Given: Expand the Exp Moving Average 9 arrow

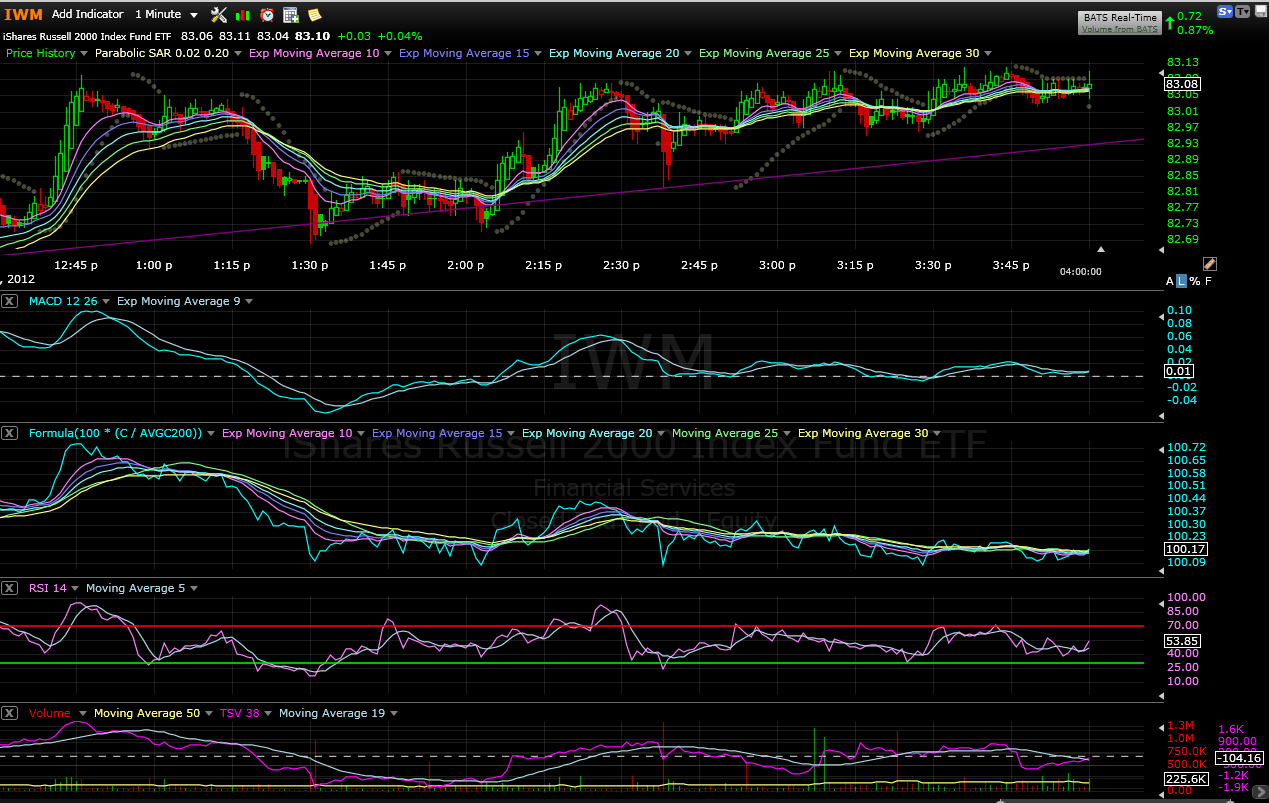Looking at the screenshot, I should click(248, 302).
